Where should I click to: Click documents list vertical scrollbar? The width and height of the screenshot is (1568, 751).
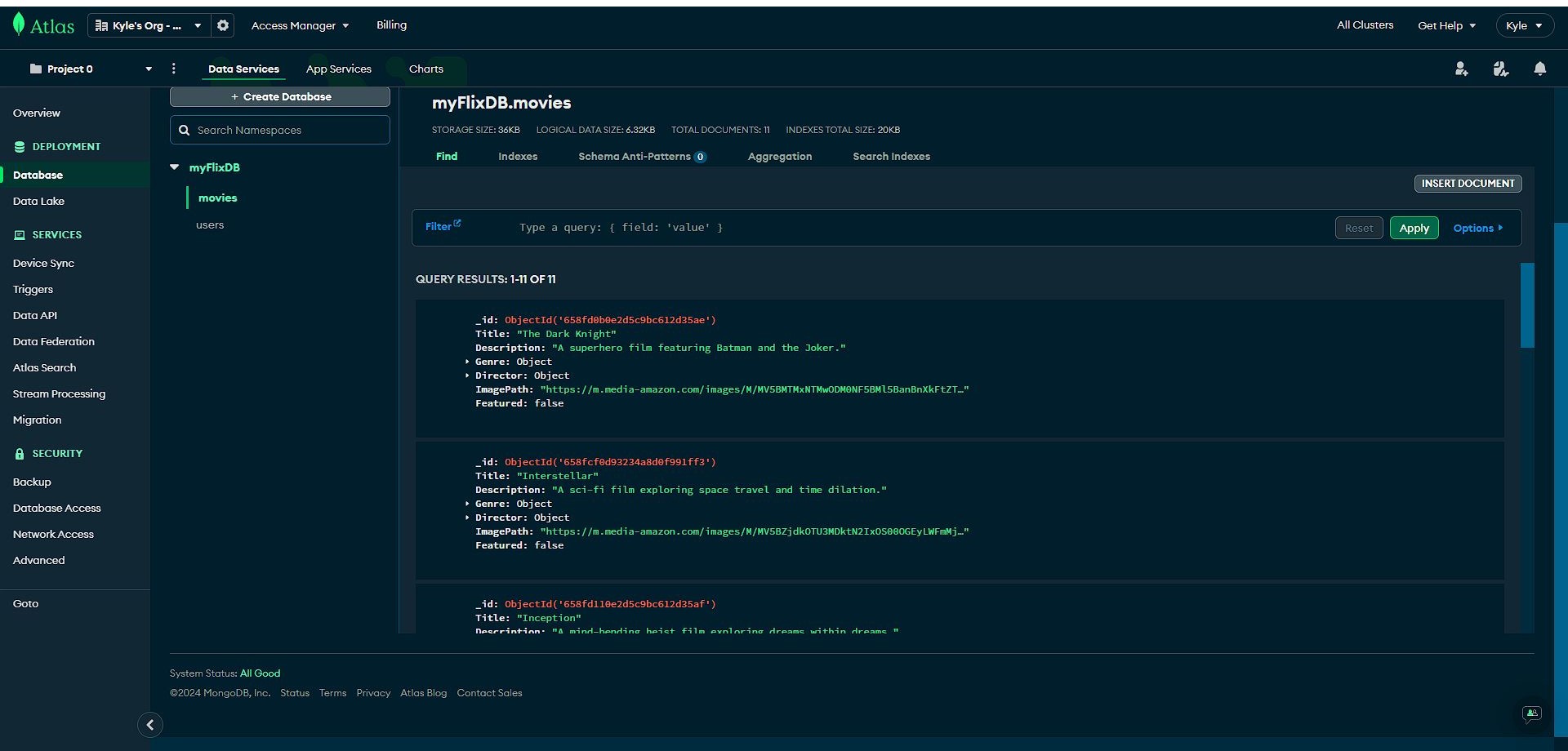1527,305
